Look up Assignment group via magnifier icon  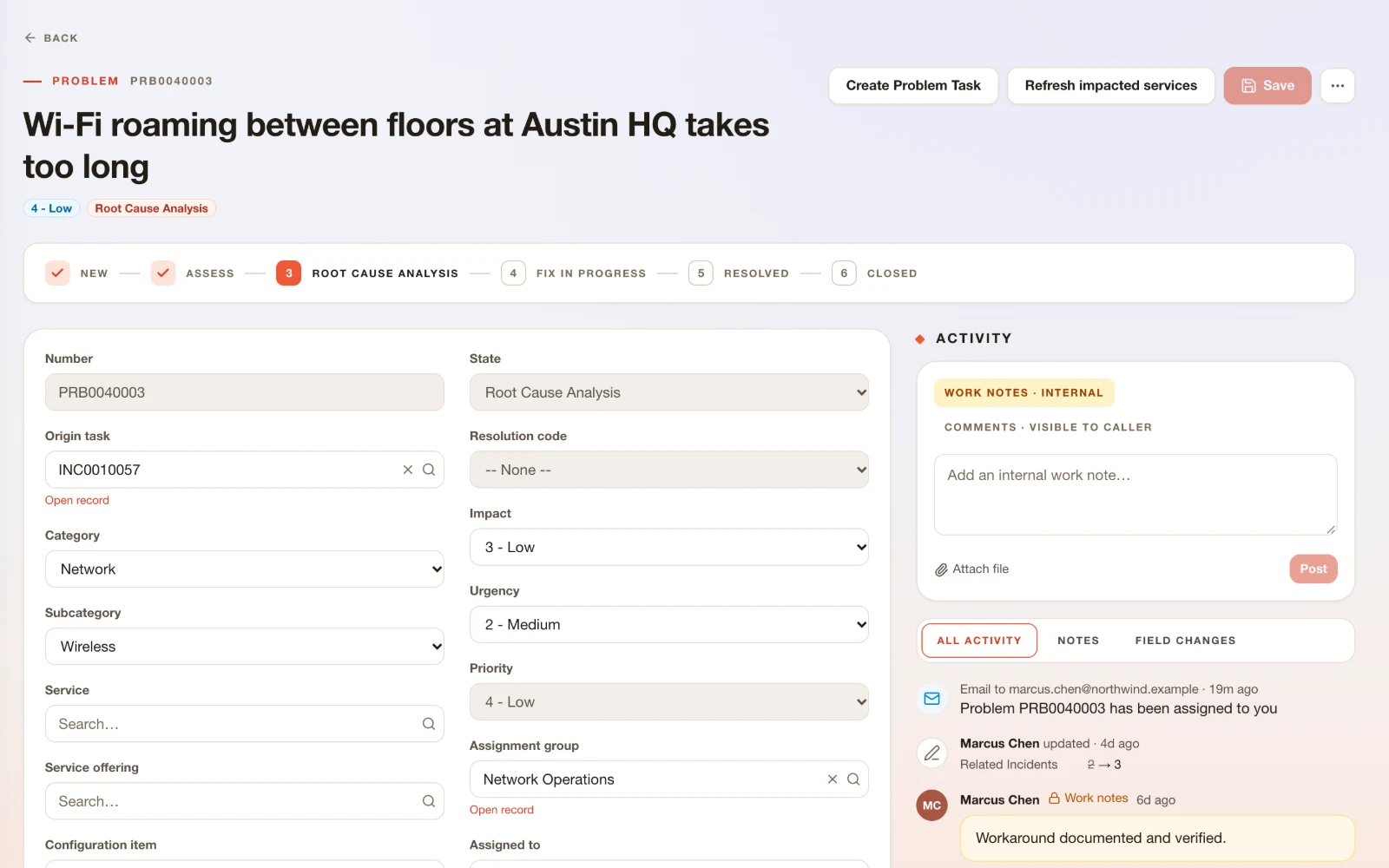pos(853,779)
